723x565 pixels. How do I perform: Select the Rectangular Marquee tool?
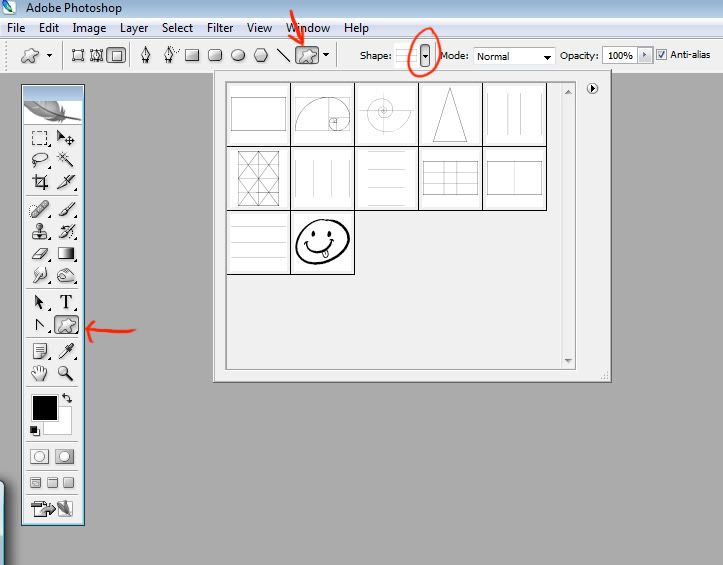point(40,138)
